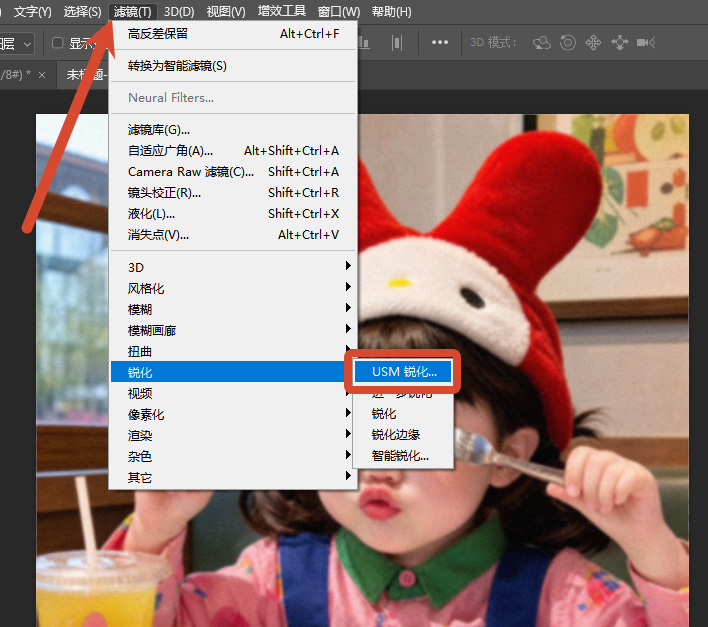Open the 窗口(W) menu
Viewport: 708px width, 627px height.
pyautogui.click(x=339, y=11)
